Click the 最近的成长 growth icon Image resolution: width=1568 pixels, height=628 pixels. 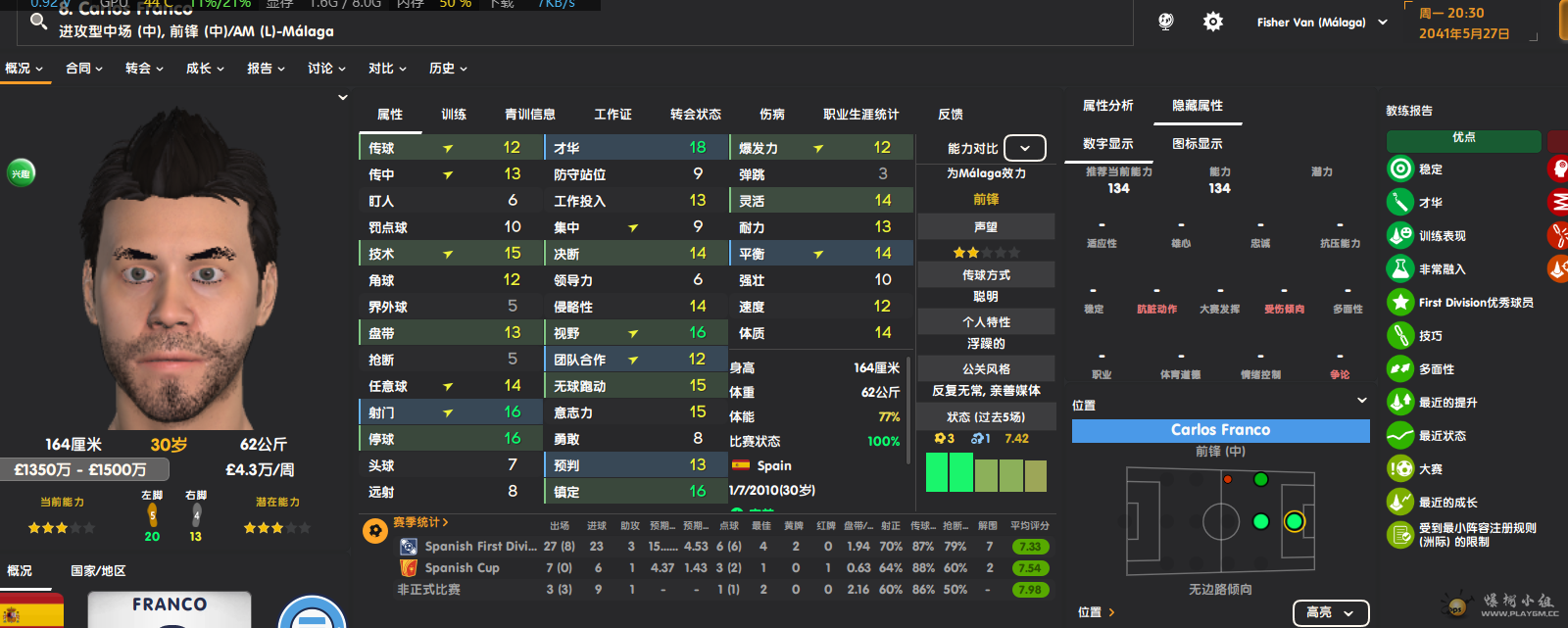pyautogui.click(x=1400, y=502)
